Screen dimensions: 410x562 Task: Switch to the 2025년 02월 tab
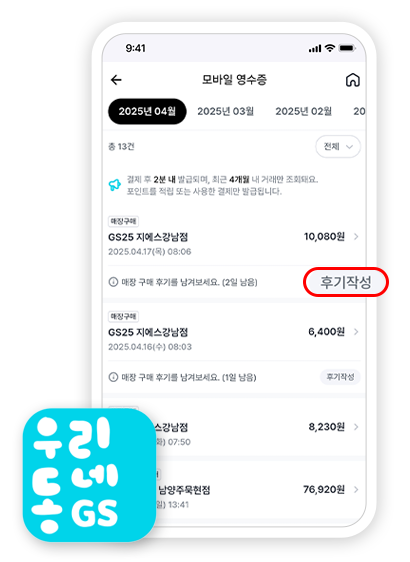pos(304,111)
